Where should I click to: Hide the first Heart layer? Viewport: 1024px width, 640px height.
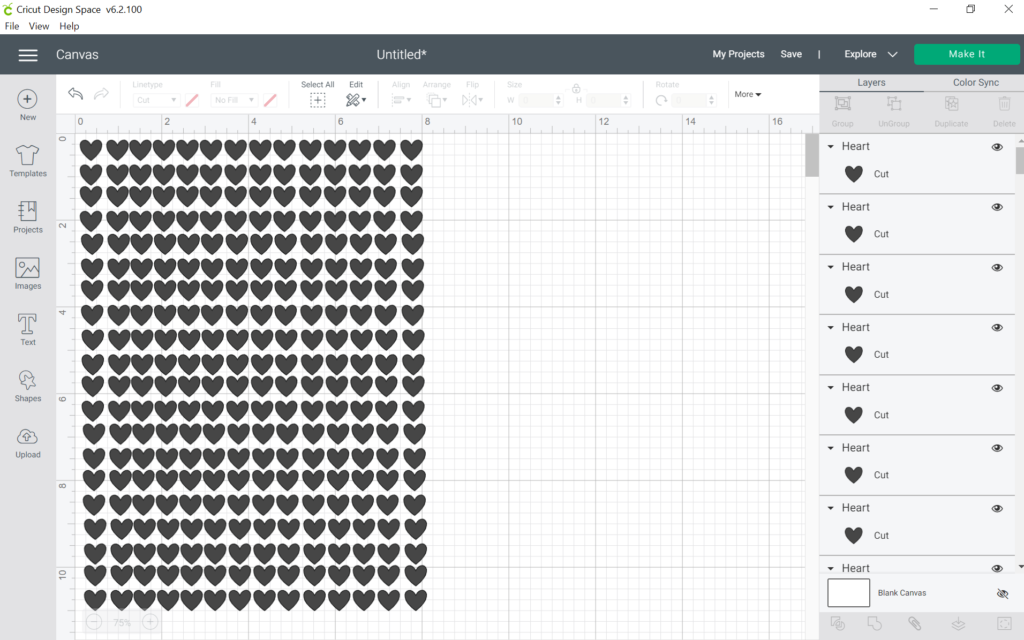pos(997,147)
